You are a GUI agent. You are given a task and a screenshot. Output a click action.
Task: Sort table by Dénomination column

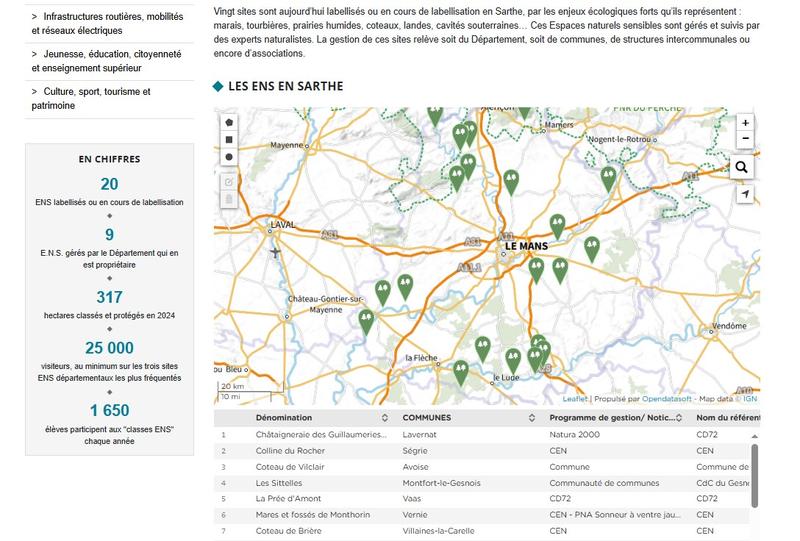click(x=385, y=418)
